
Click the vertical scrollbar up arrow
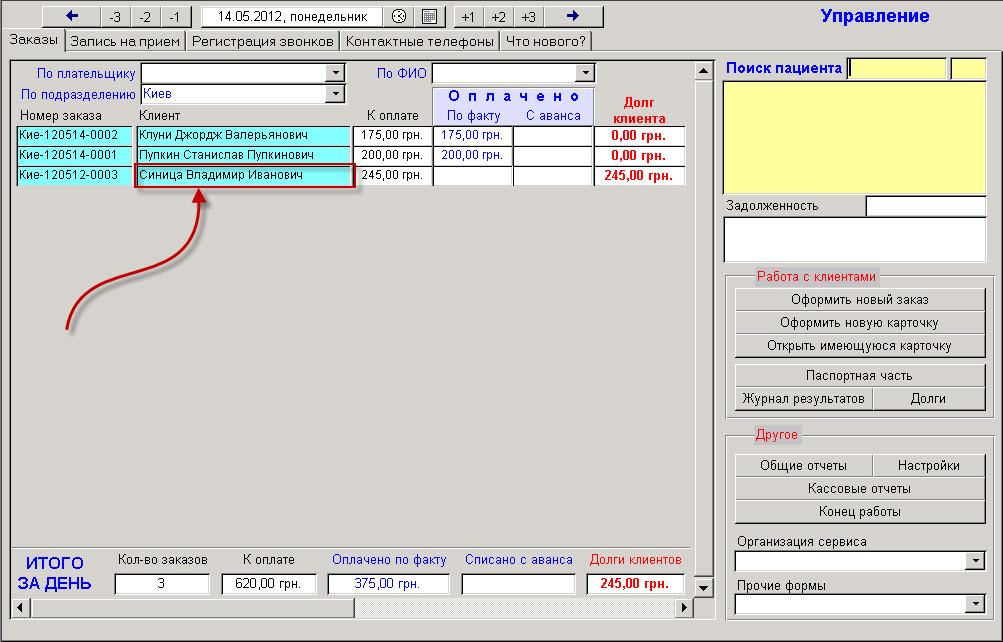704,71
